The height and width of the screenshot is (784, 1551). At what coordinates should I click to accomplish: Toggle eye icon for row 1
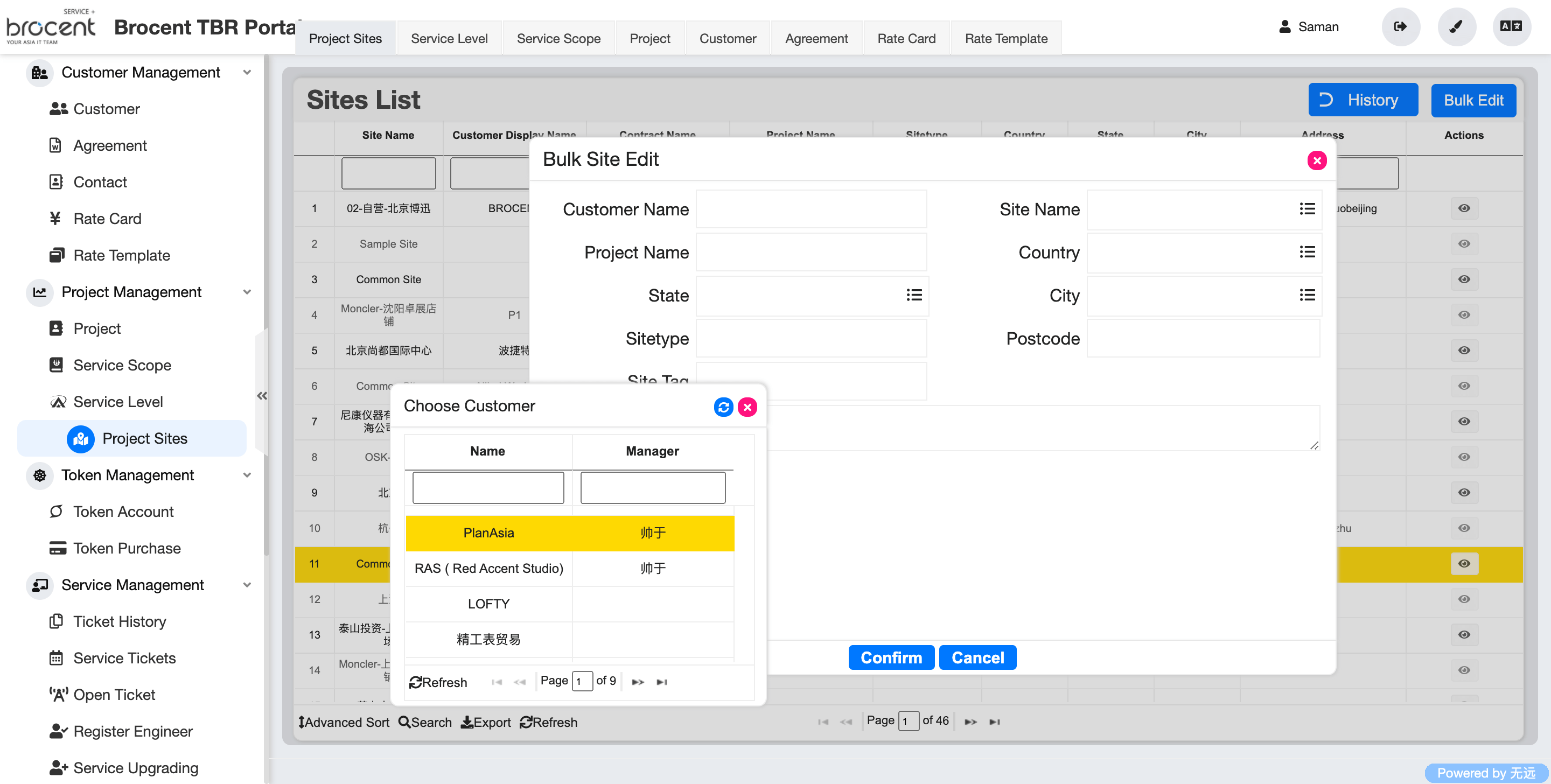(1464, 208)
